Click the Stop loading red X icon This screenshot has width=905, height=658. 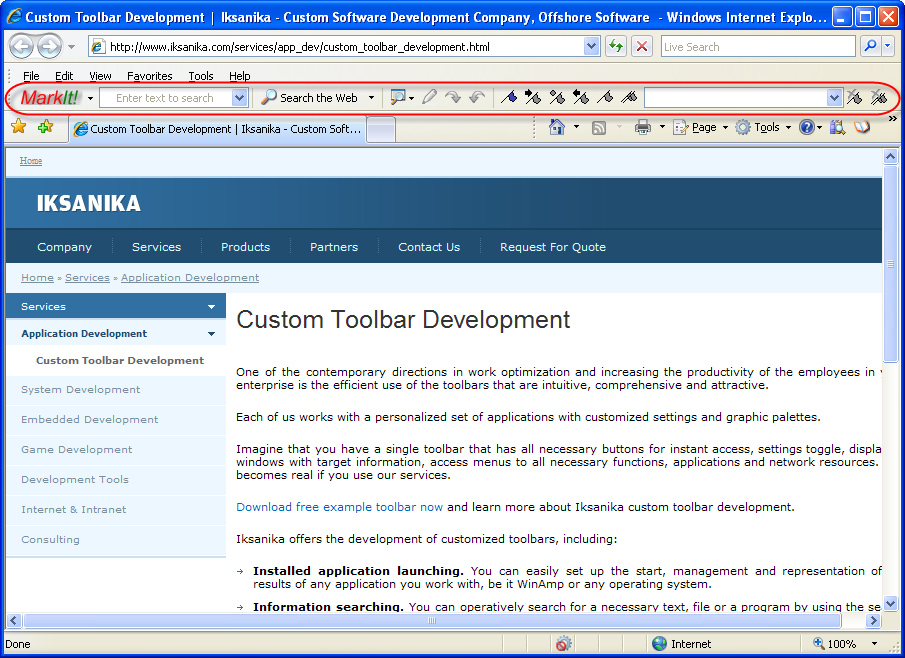point(642,47)
